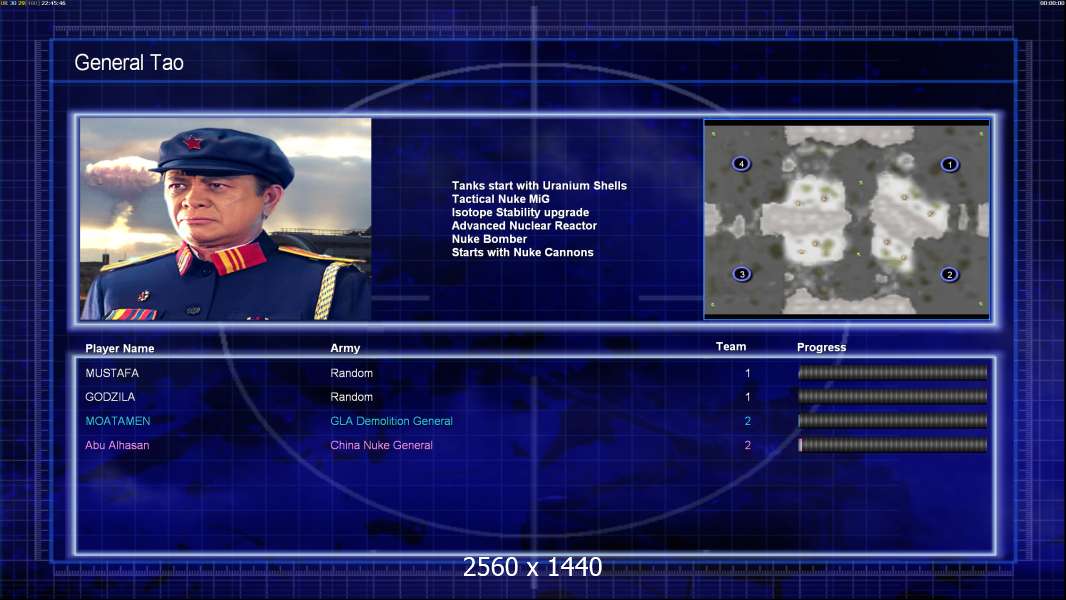This screenshot has height=600, width=1066.
Task: Click team number for MUSTAFA
Action: tap(747, 373)
